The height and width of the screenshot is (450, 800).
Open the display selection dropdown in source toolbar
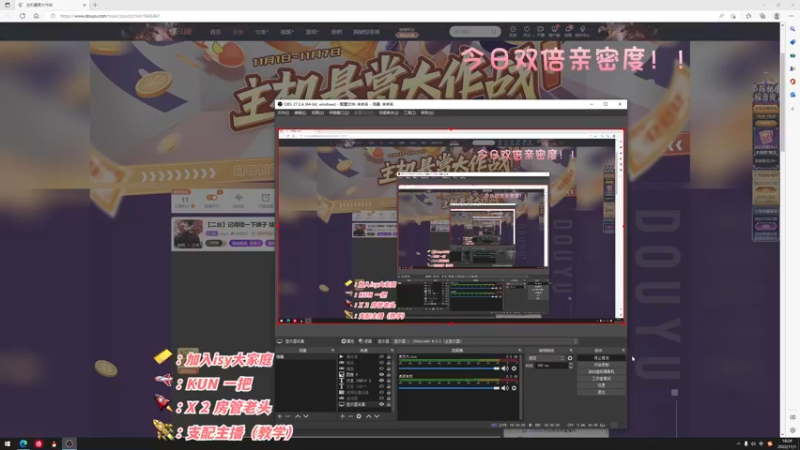[x=485, y=341]
